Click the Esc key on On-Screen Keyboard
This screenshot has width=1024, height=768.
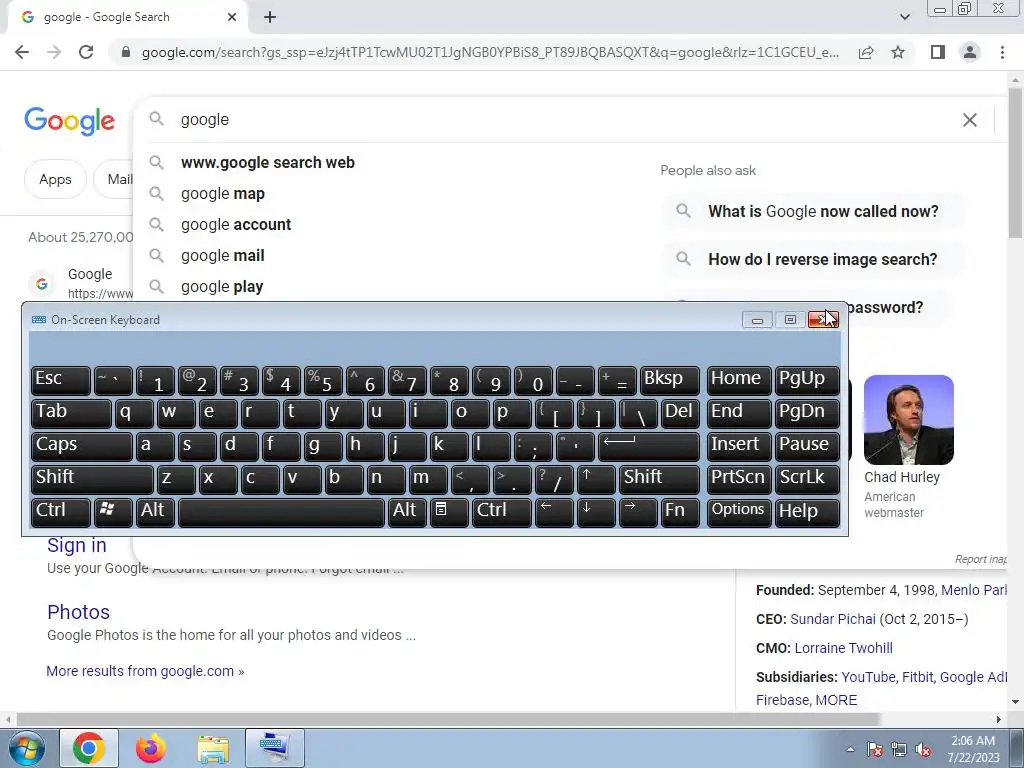pyautogui.click(x=60, y=380)
